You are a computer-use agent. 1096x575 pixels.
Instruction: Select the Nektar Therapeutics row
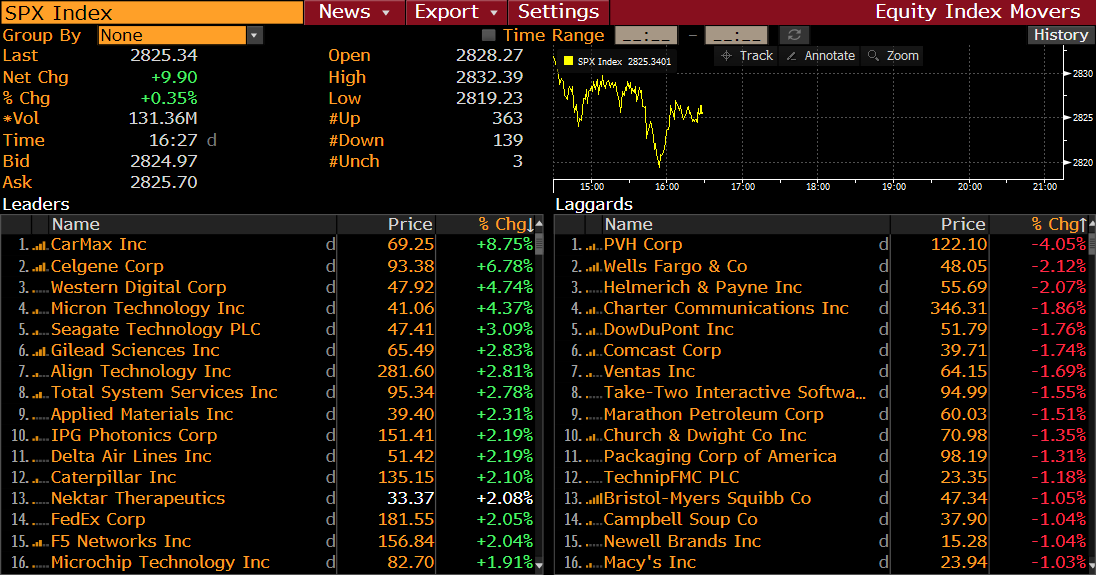(268, 499)
